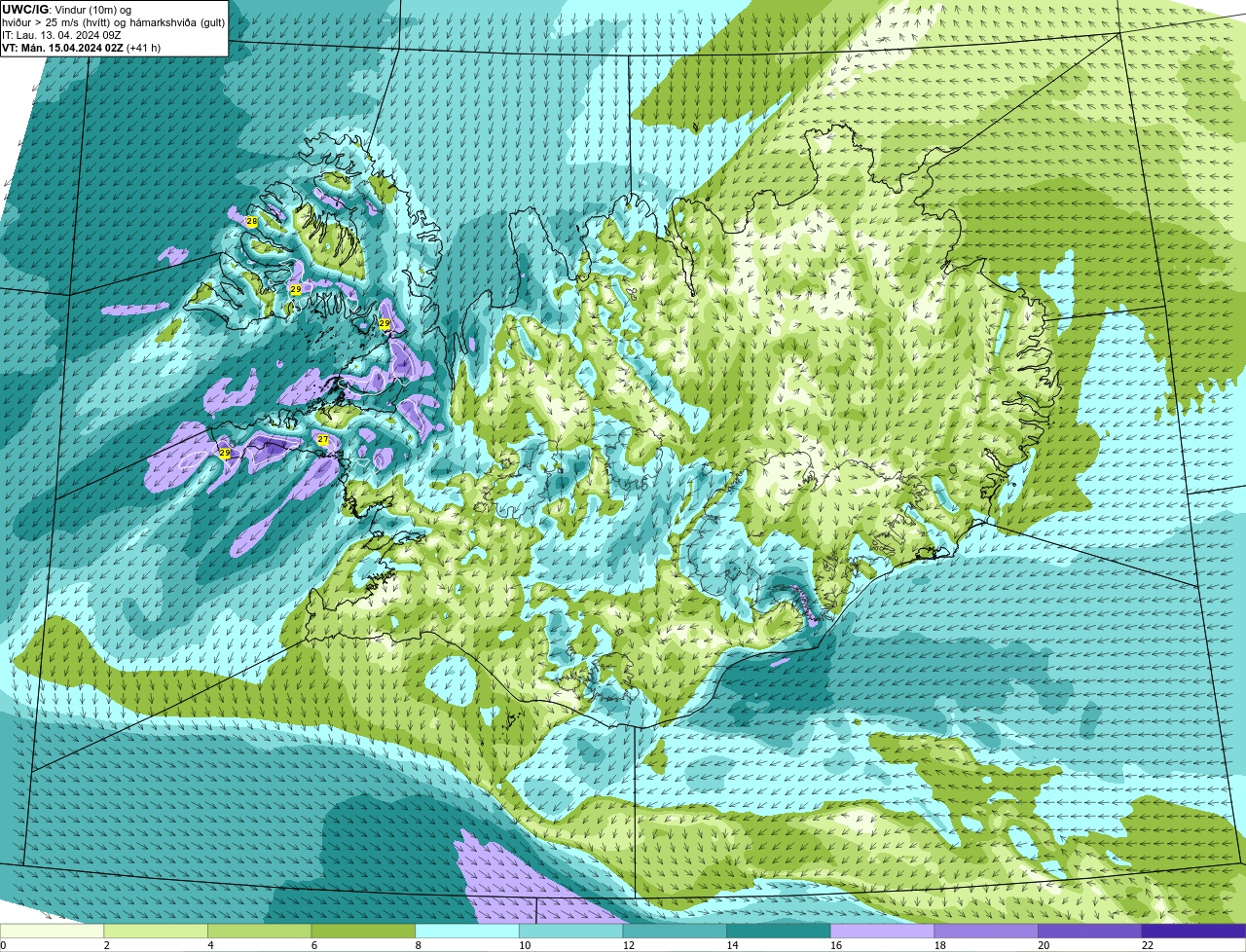
Task: Click the 2–4 m/s light green legend swatch
Action: click(156, 932)
